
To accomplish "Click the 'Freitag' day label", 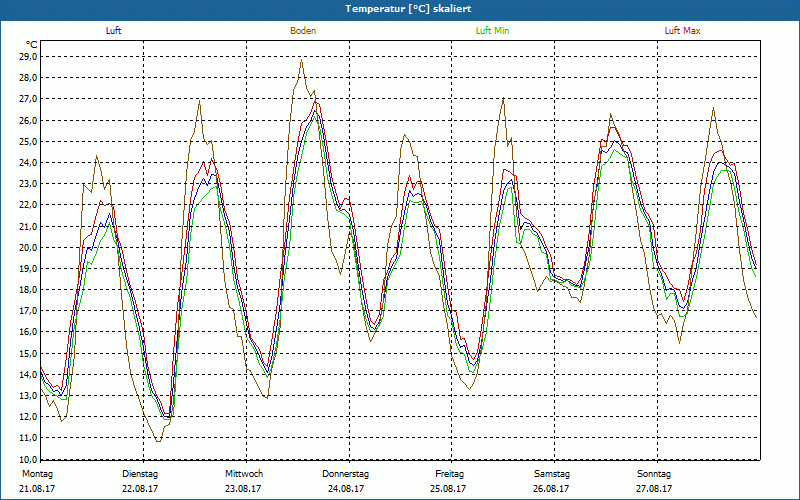I will point(449,474).
